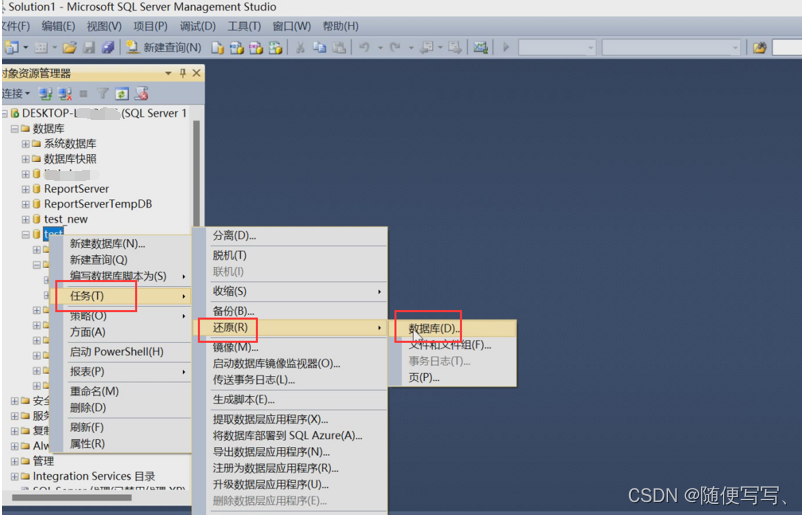The height and width of the screenshot is (515, 802).
Task: Click the Save floppy disk icon
Action: [89, 48]
